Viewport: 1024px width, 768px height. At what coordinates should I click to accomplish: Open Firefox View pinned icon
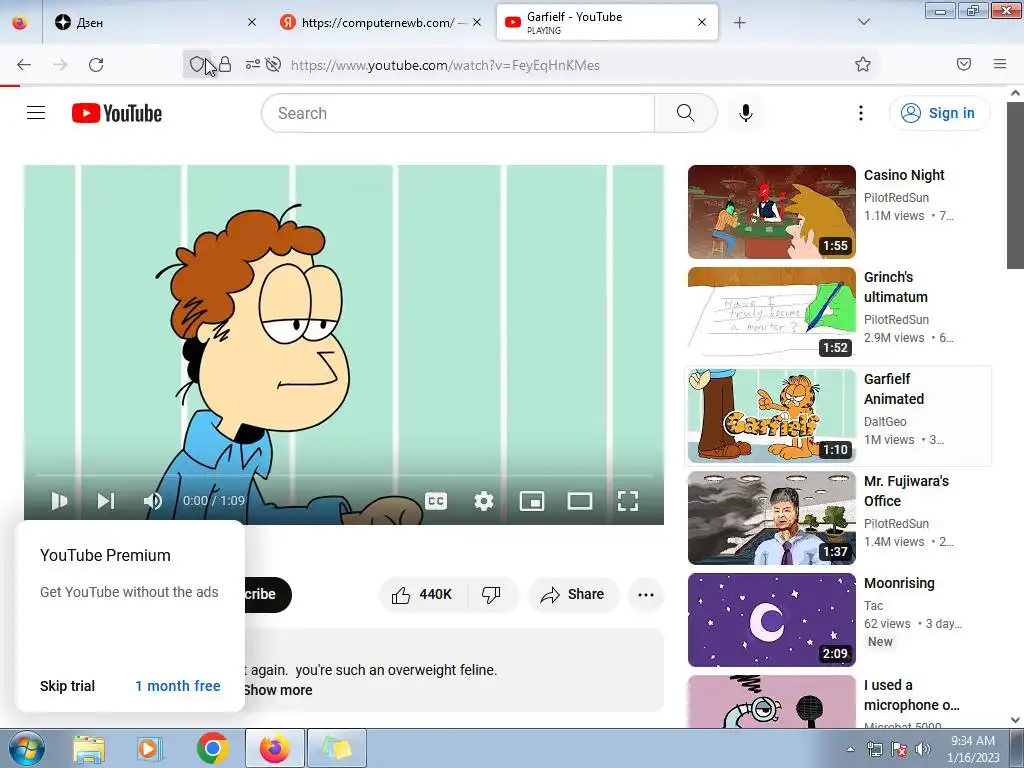click(20, 22)
